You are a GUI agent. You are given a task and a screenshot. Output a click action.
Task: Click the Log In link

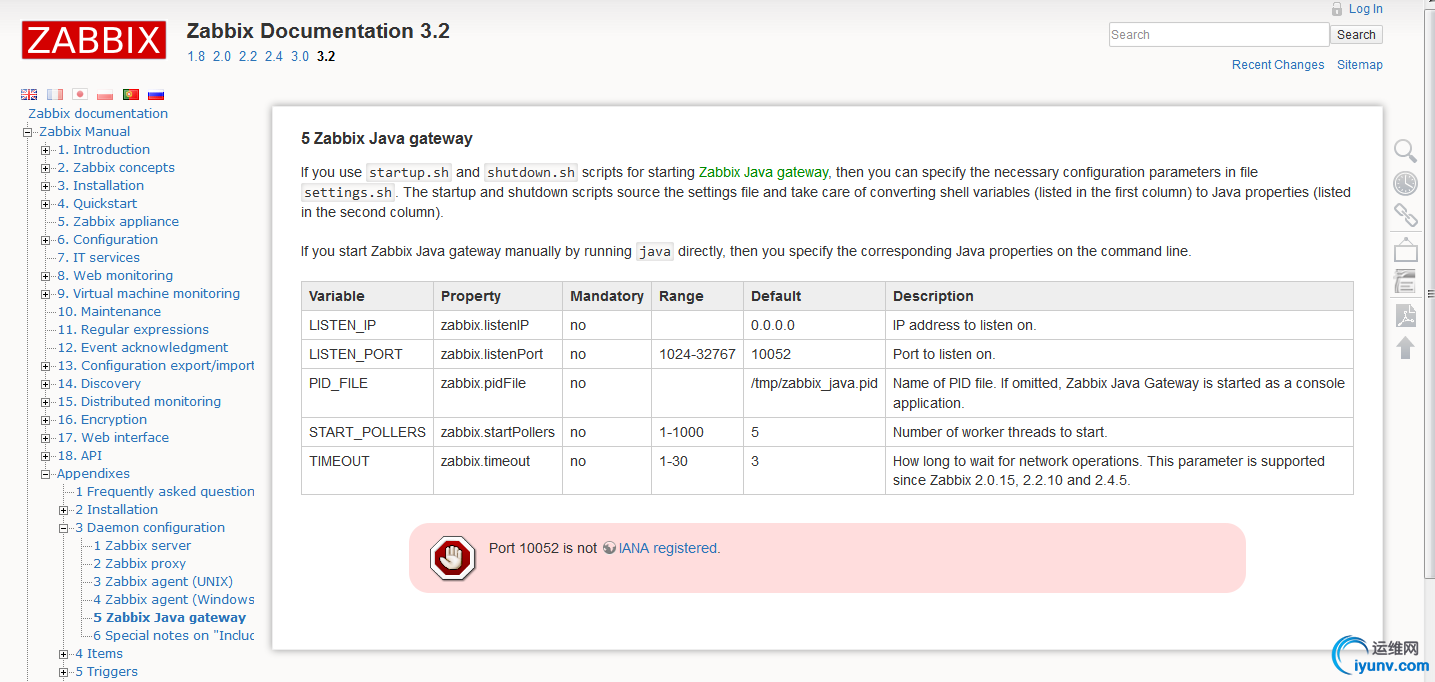(x=1366, y=9)
